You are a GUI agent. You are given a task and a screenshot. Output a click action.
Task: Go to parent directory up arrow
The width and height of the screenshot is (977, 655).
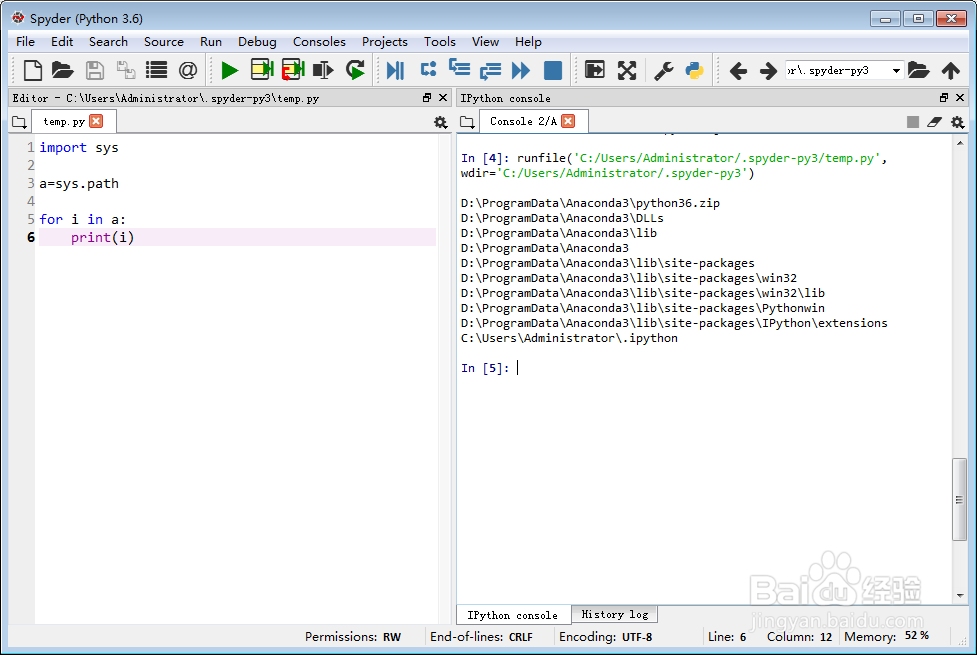pyautogui.click(x=951, y=70)
